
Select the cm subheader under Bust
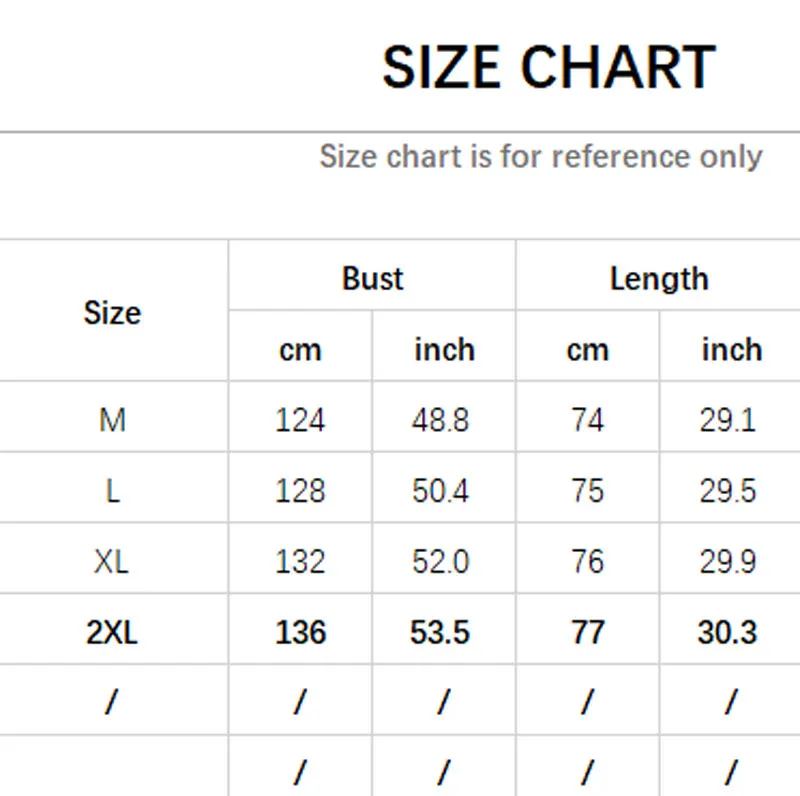tap(300, 351)
